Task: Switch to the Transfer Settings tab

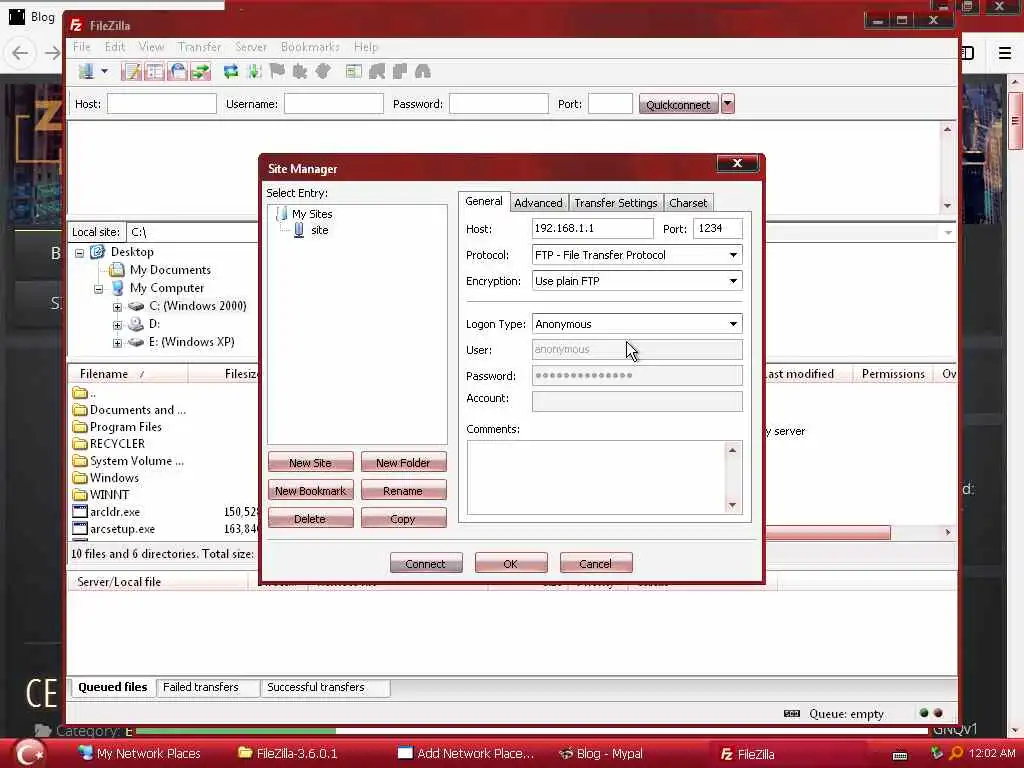Action: tap(615, 202)
